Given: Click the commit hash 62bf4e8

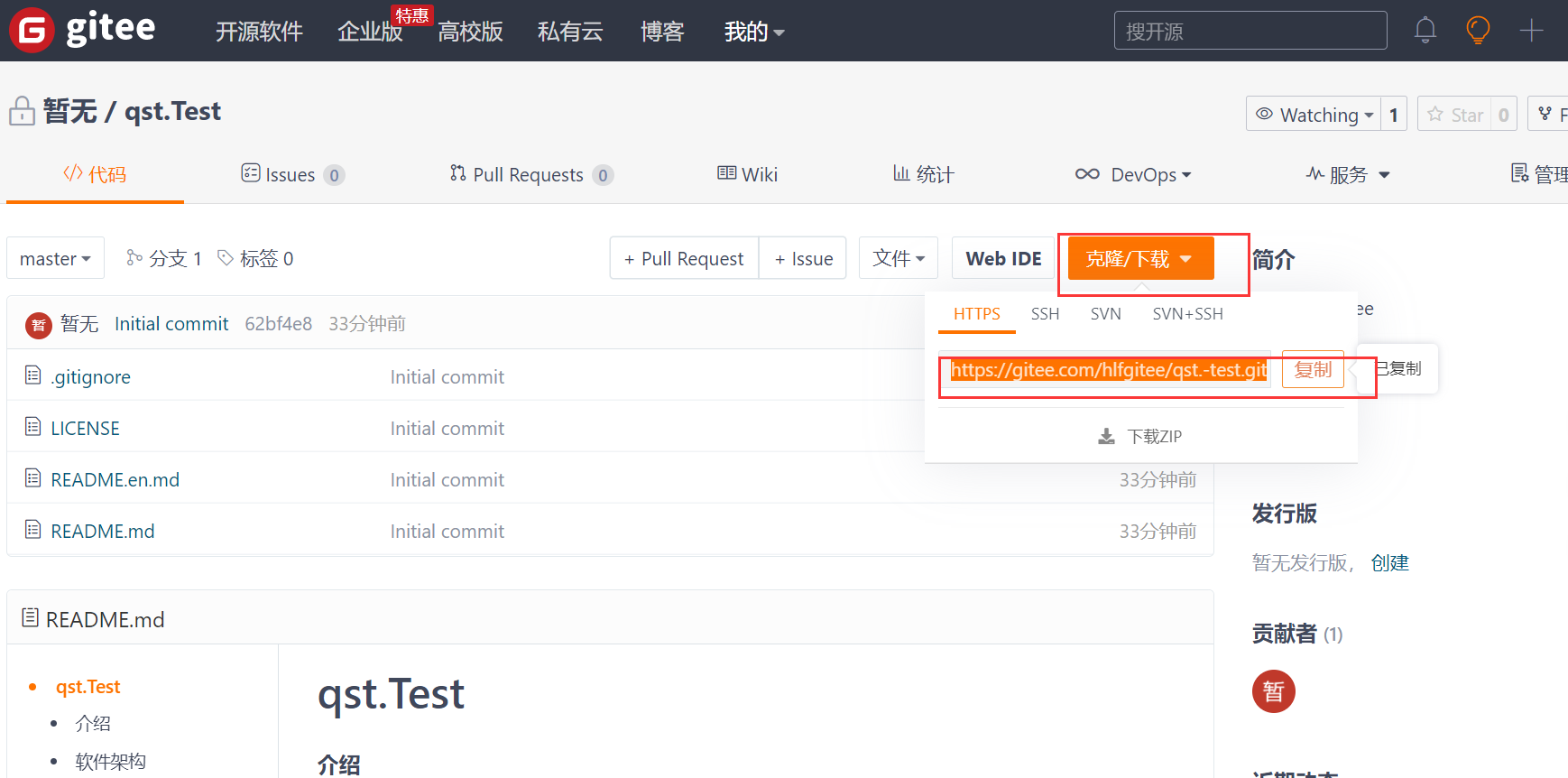Looking at the screenshot, I should click(278, 323).
